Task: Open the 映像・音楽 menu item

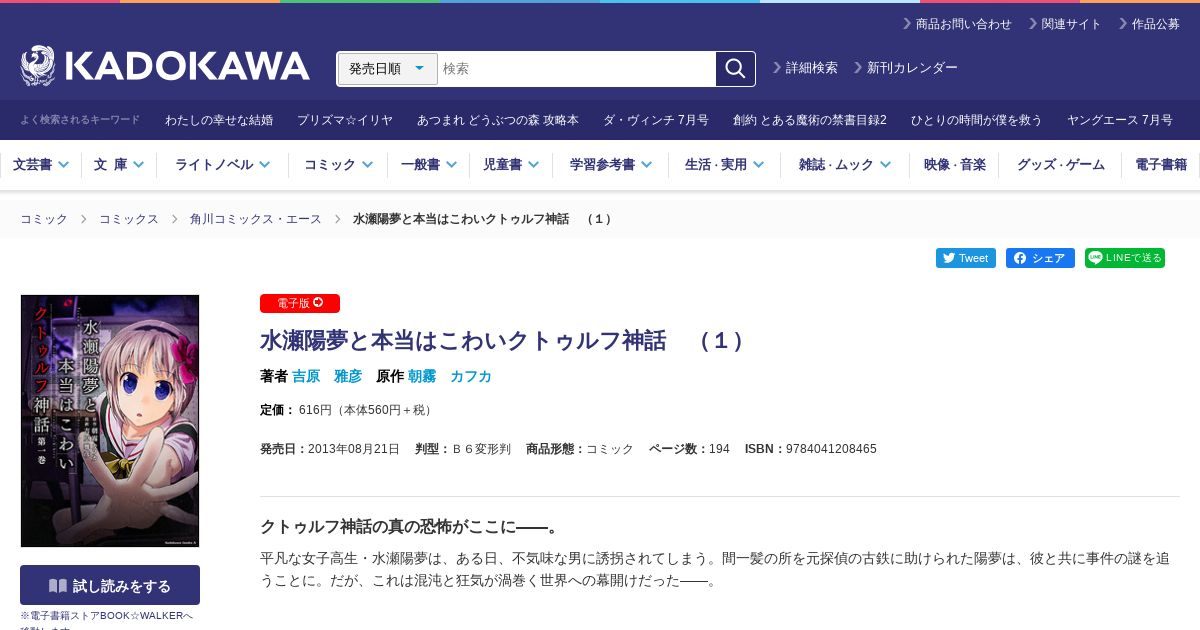Action: point(954,165)
